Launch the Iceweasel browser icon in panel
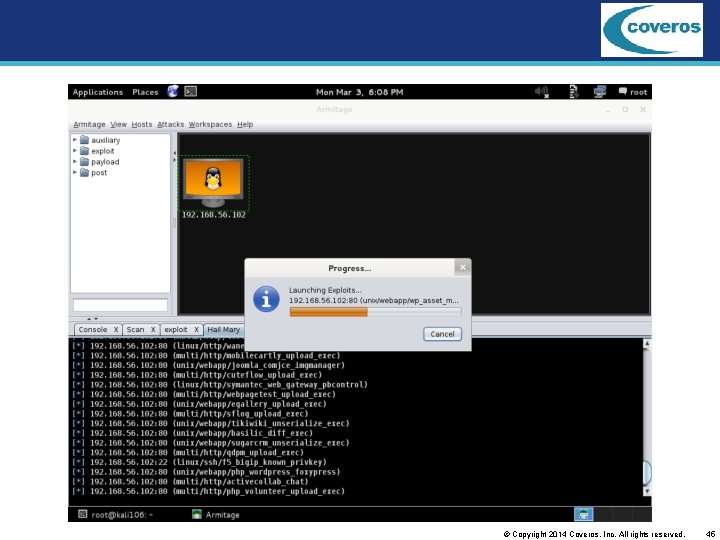The image size is (720, 540). pos(173,91)
